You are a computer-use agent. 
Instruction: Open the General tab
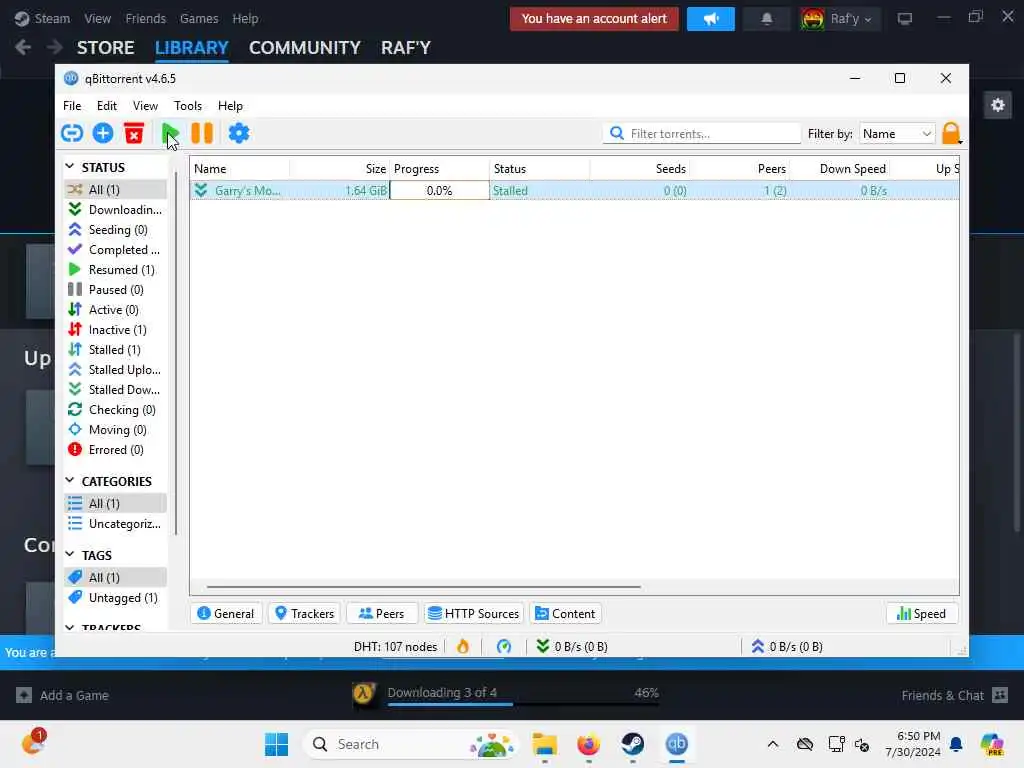226,614
